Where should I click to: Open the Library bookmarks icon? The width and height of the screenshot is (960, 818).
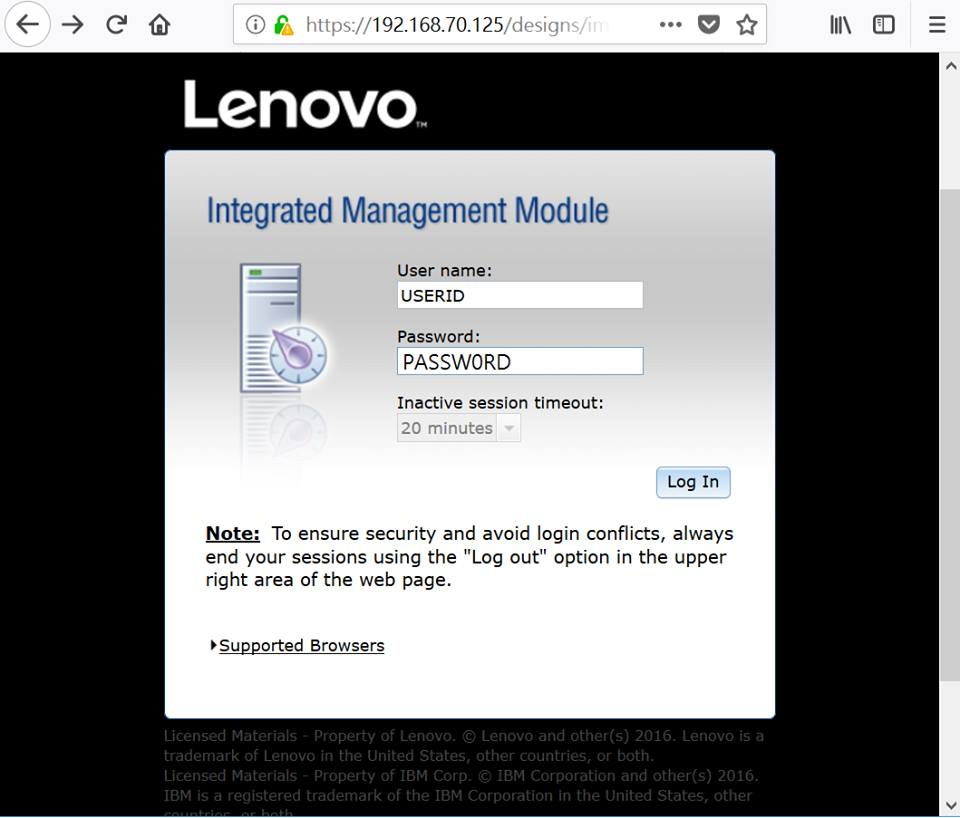(840, 25)
